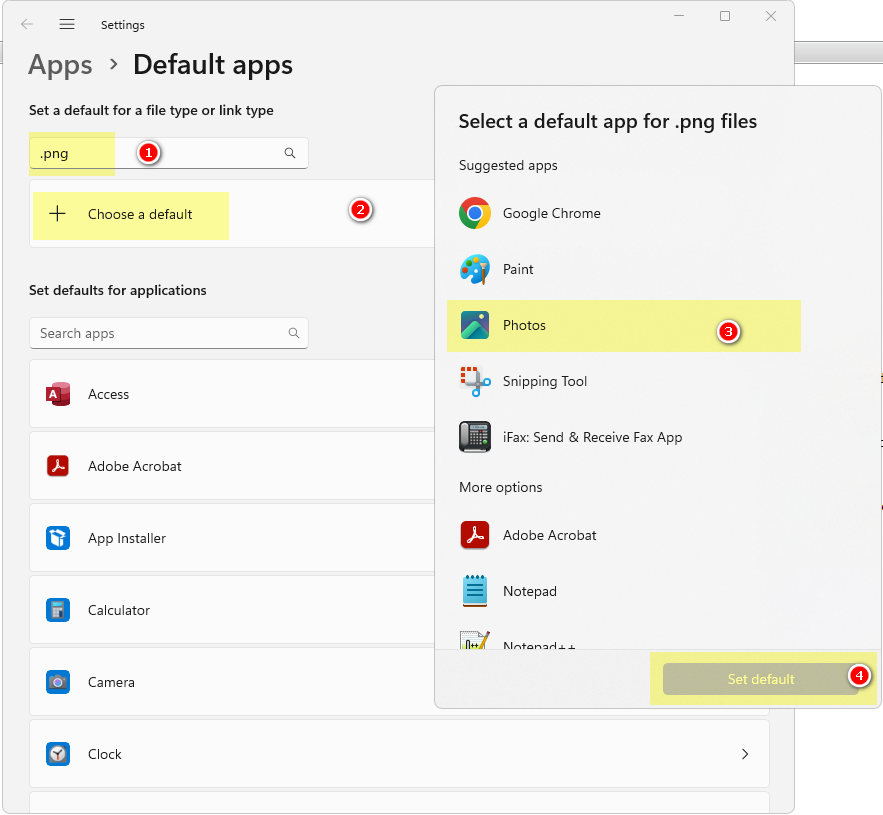Pick the Snipping Tool icon
Viewport: 883px width, 815px height.
(475, 381)
